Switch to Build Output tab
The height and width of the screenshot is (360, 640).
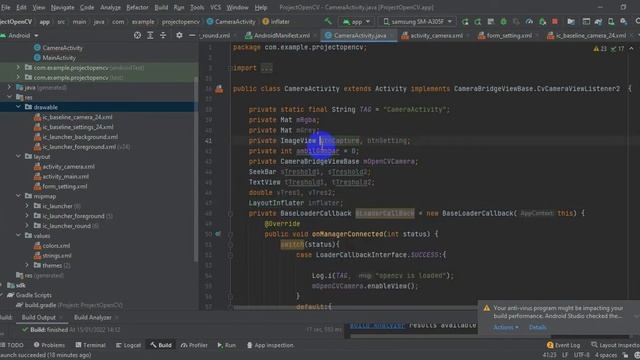(38, 318)
